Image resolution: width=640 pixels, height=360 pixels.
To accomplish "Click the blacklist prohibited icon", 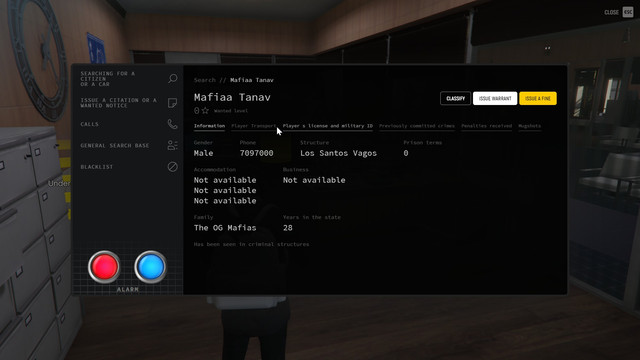I will (173, 167).
